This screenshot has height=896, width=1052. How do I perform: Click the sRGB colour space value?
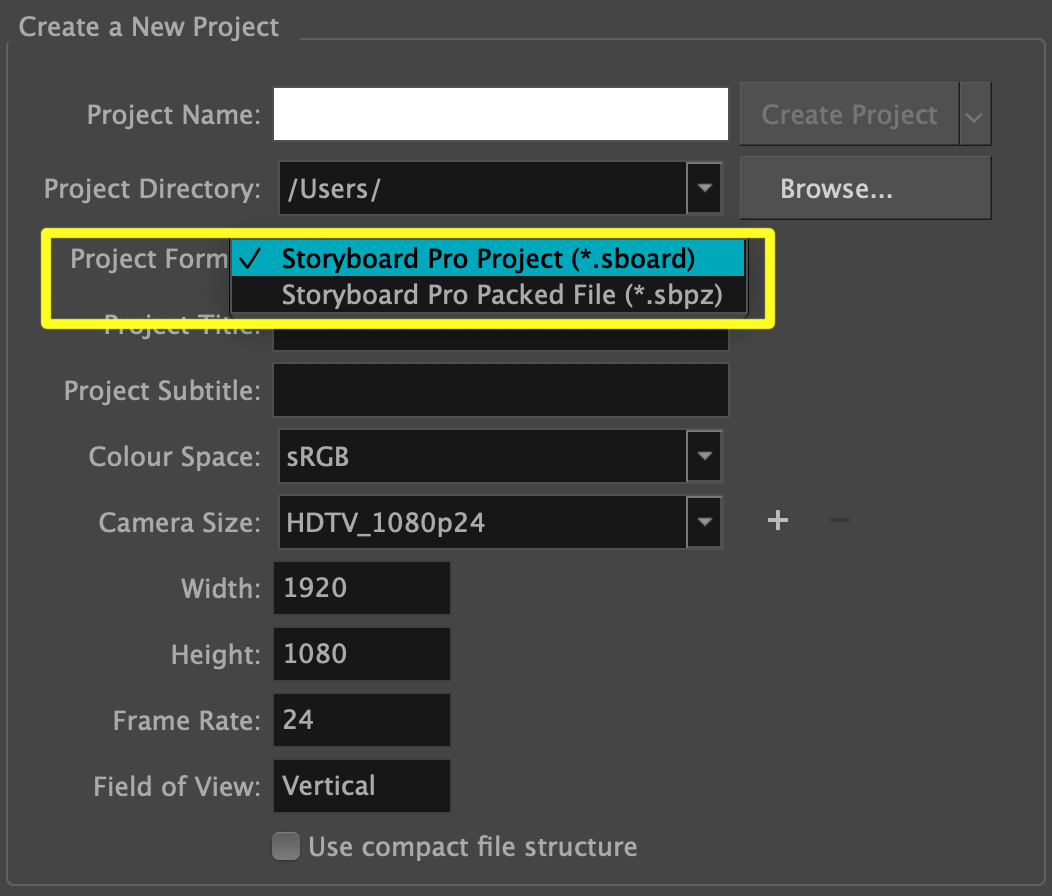[483, 457]
